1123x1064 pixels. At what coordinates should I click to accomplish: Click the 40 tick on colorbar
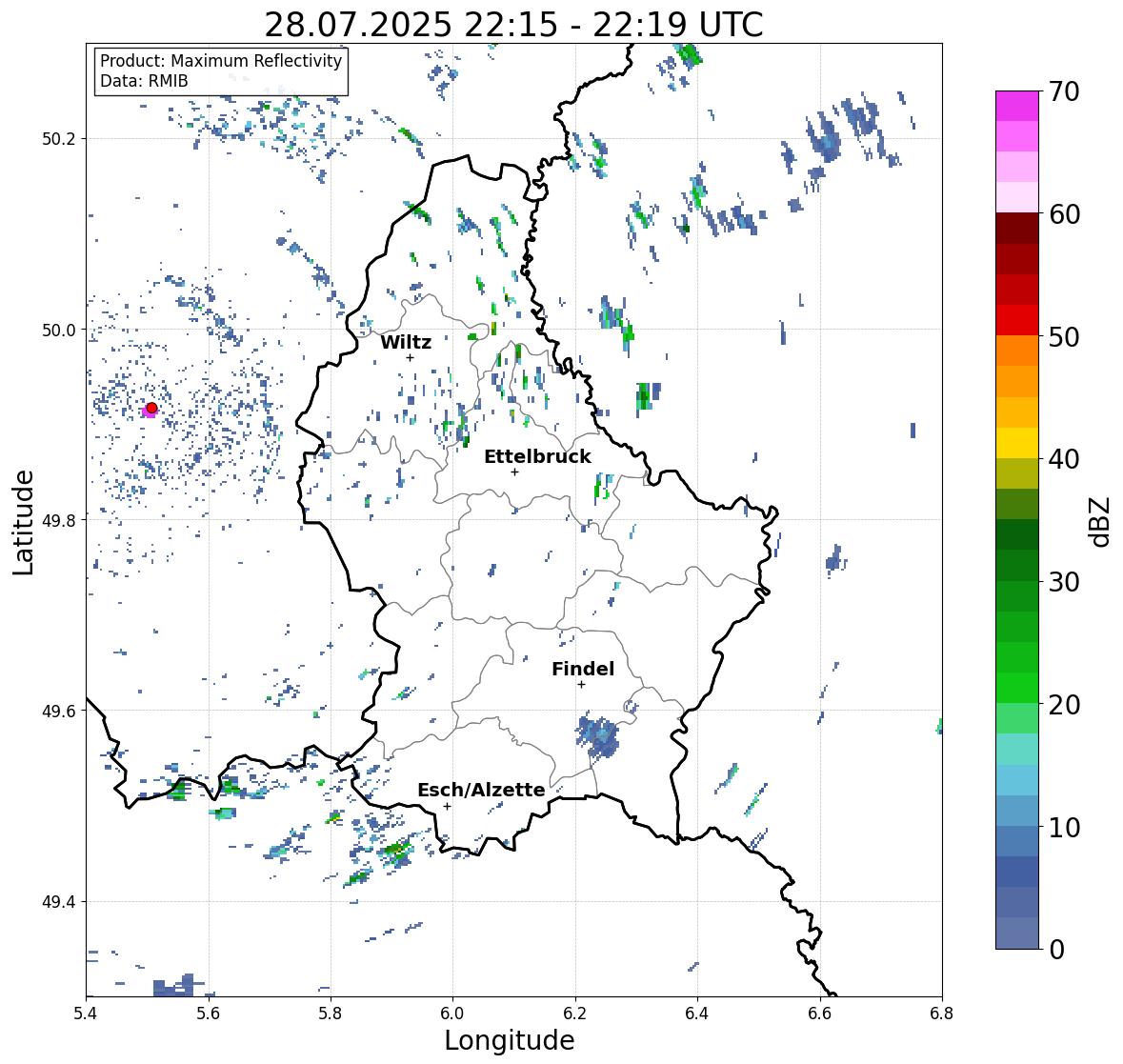(1063, 459)
